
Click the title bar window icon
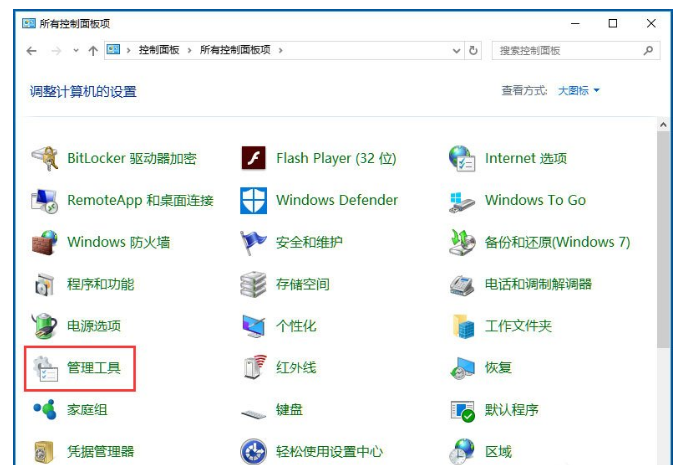pyautogui.click(x=29, y=23)
